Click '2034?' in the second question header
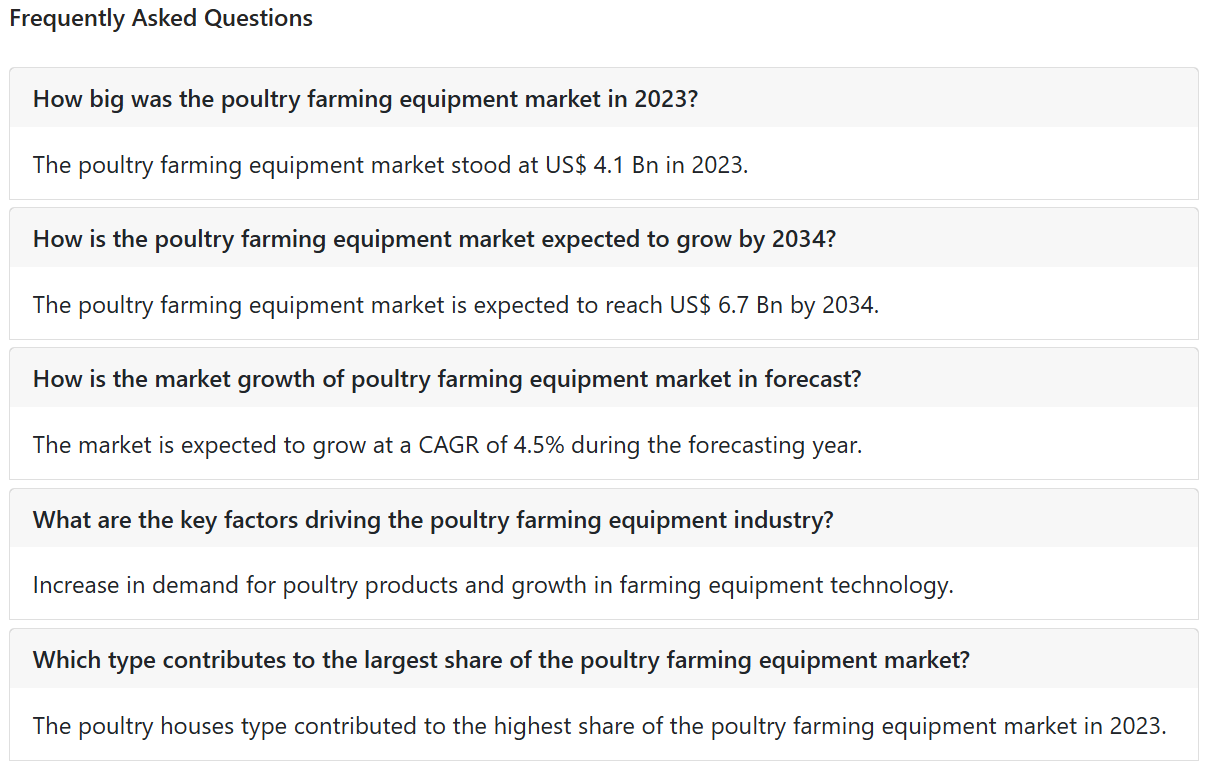 pos(803,239)
